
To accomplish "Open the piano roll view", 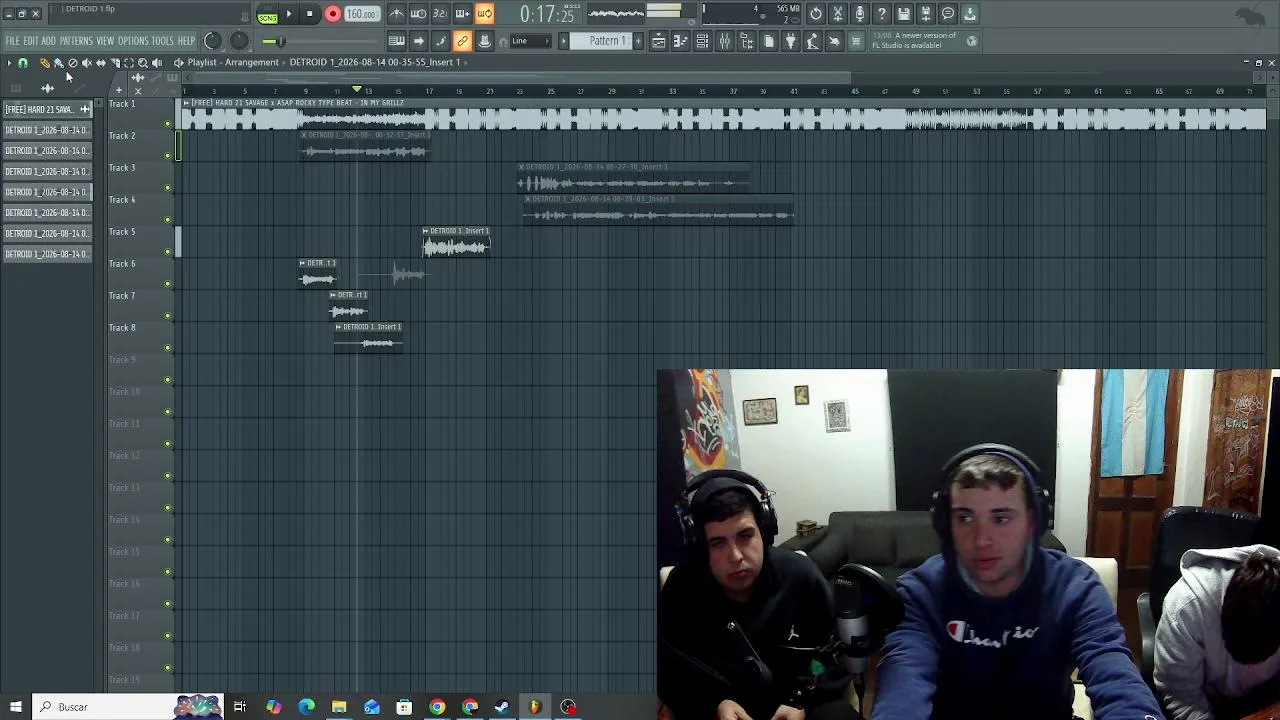I will tap(680, 41).
